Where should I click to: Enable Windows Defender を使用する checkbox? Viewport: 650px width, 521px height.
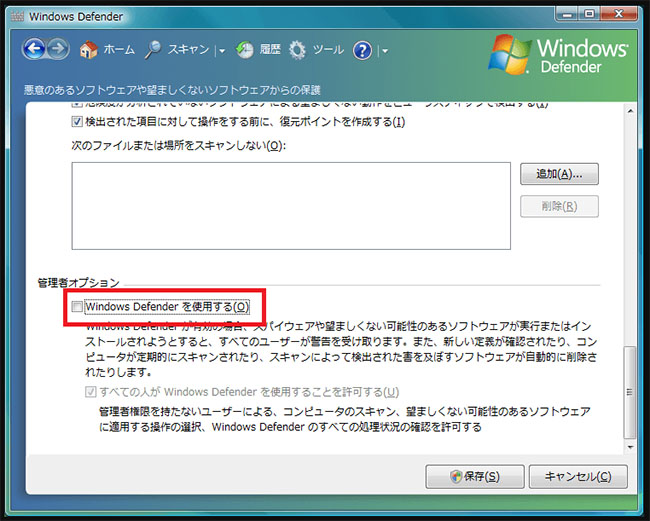point(77,307)
